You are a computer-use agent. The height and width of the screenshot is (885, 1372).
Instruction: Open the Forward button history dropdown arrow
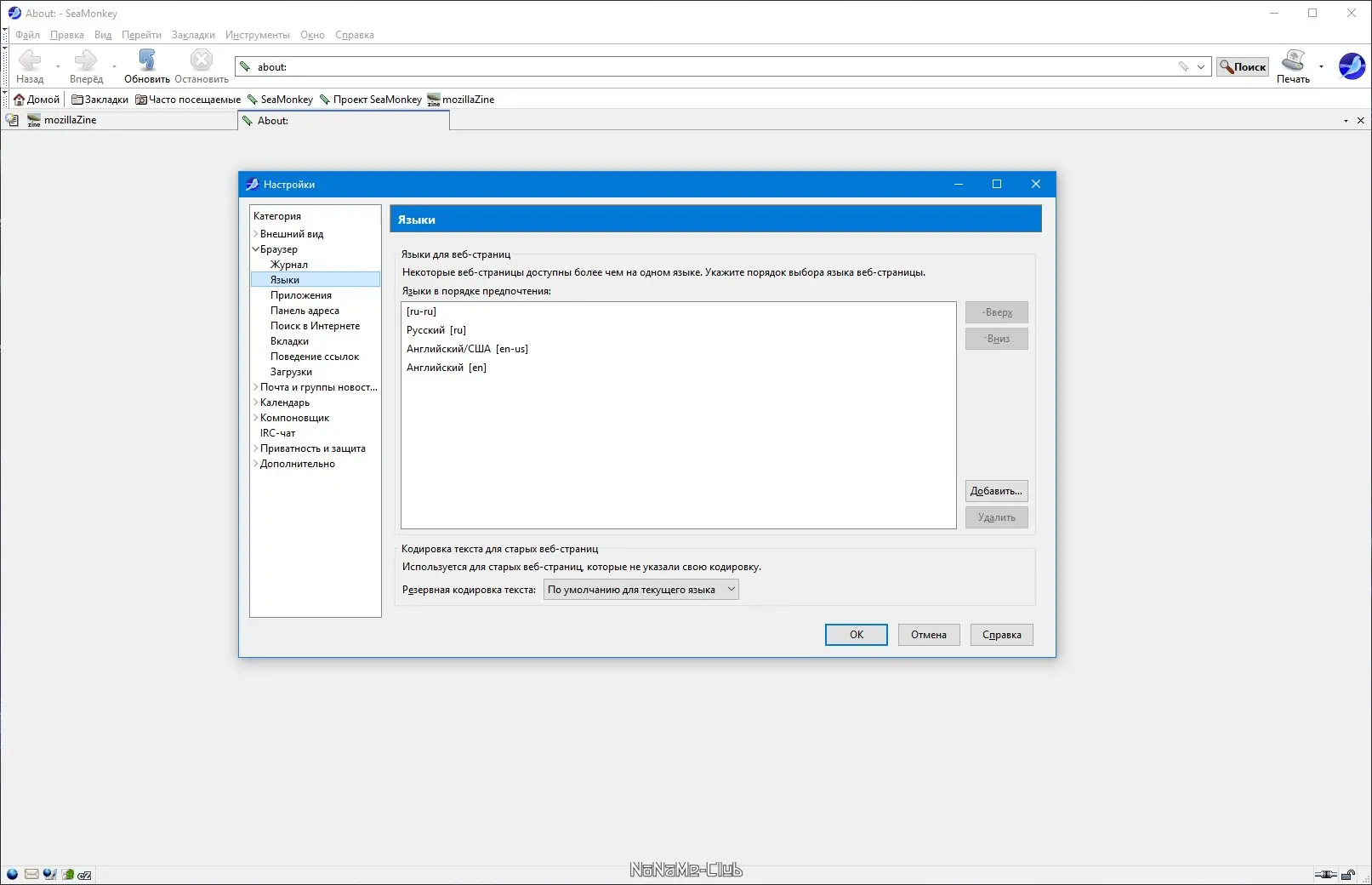(x=114, y=66)
